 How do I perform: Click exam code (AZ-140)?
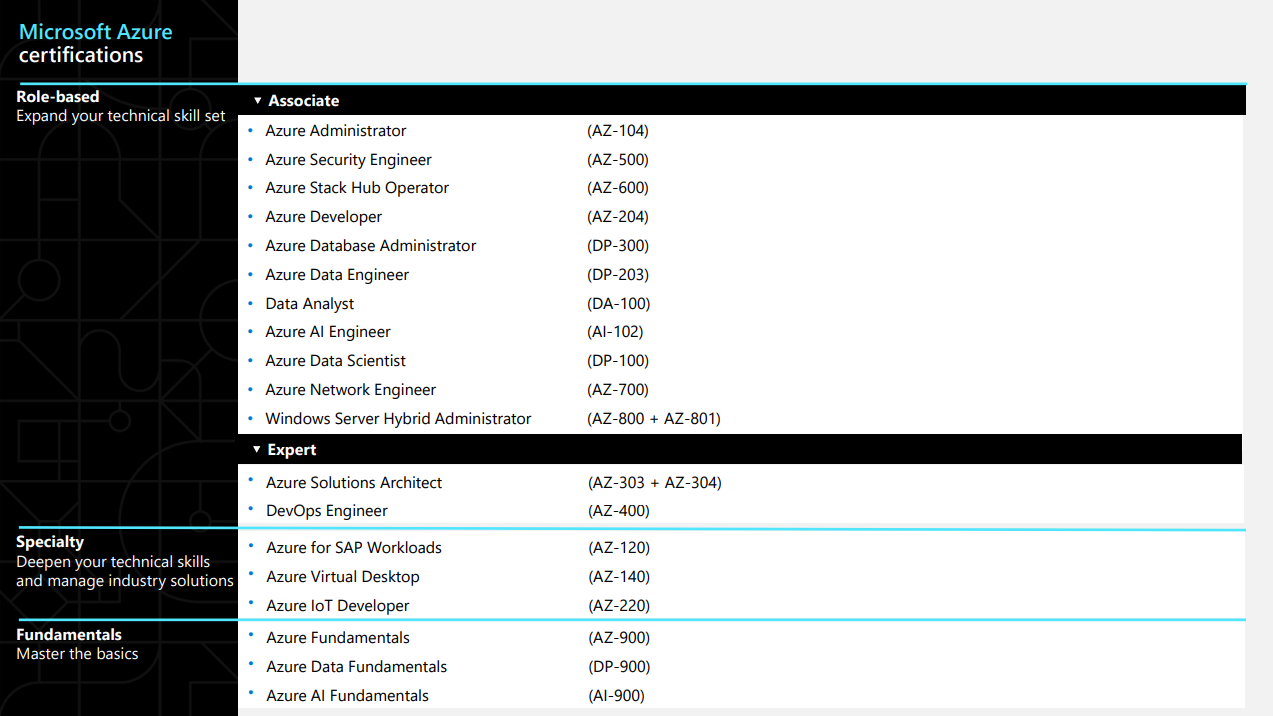619,577
